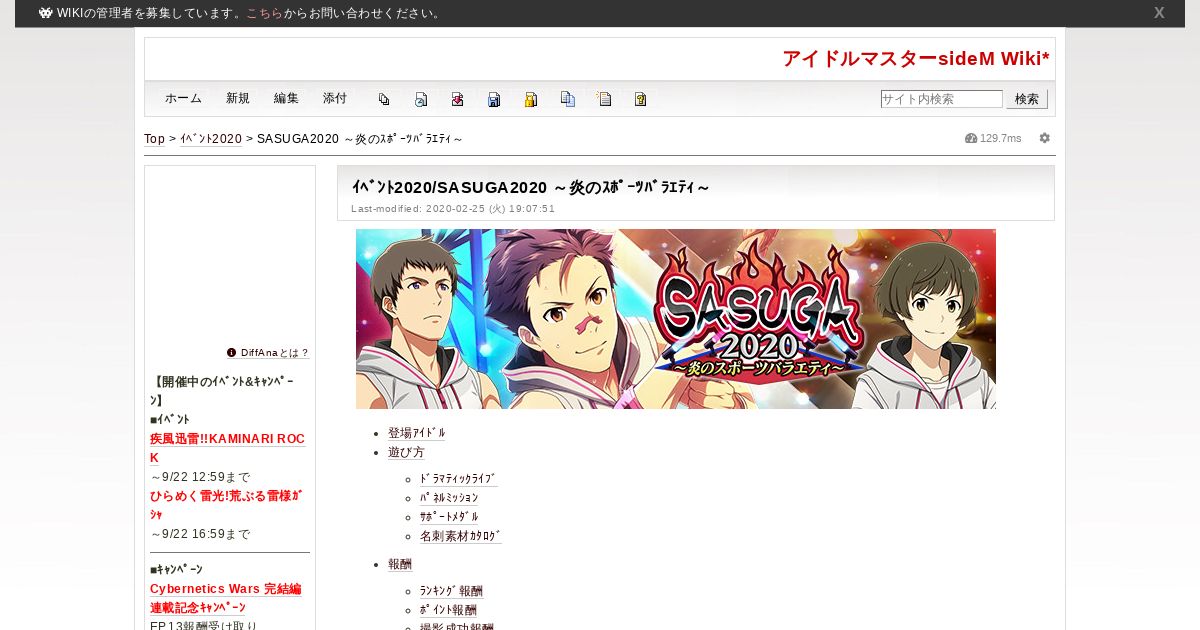Click the ～9/22 16:59まで deadline text
The image size is (1200, 630).
tap(200, 534)
